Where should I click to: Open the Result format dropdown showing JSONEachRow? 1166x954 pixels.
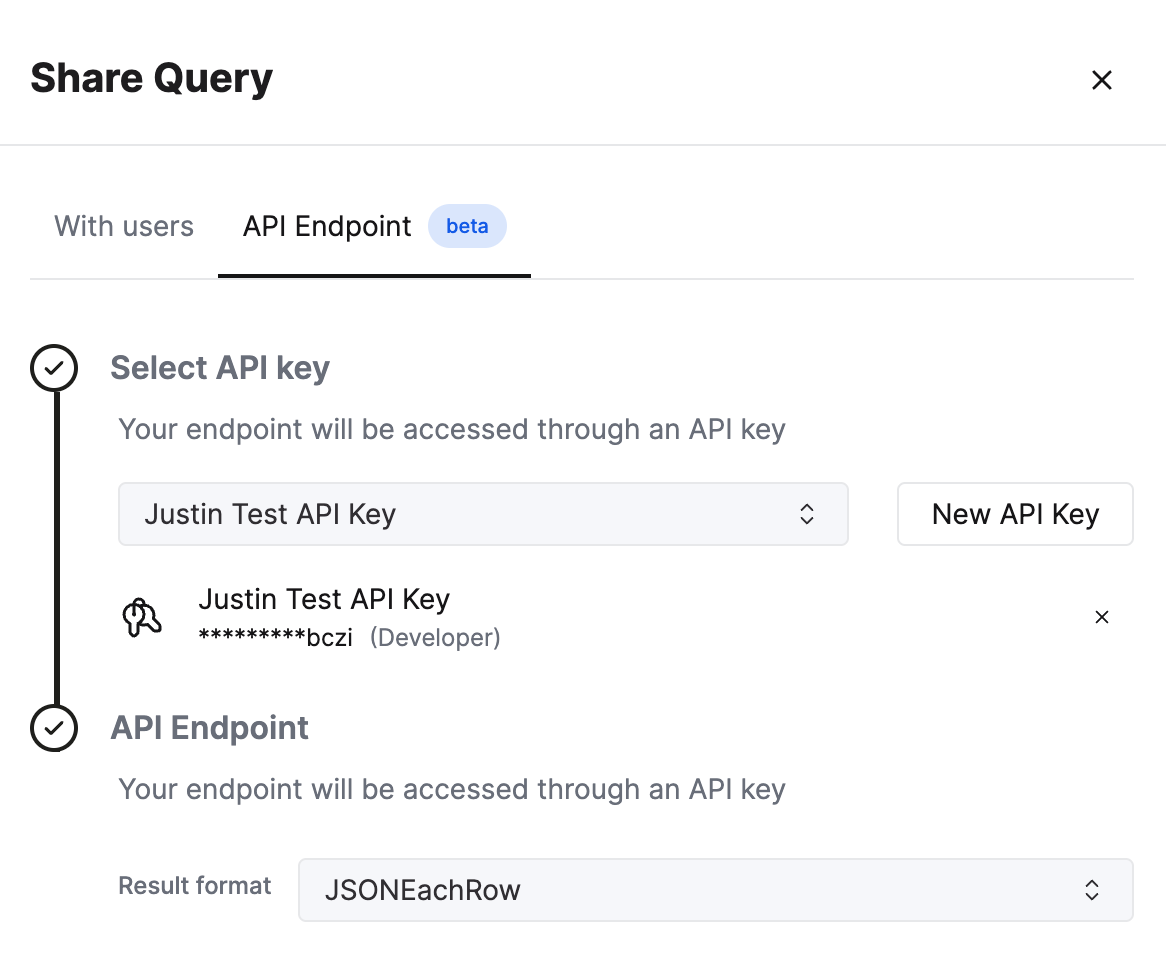click(x=715, y=890)
